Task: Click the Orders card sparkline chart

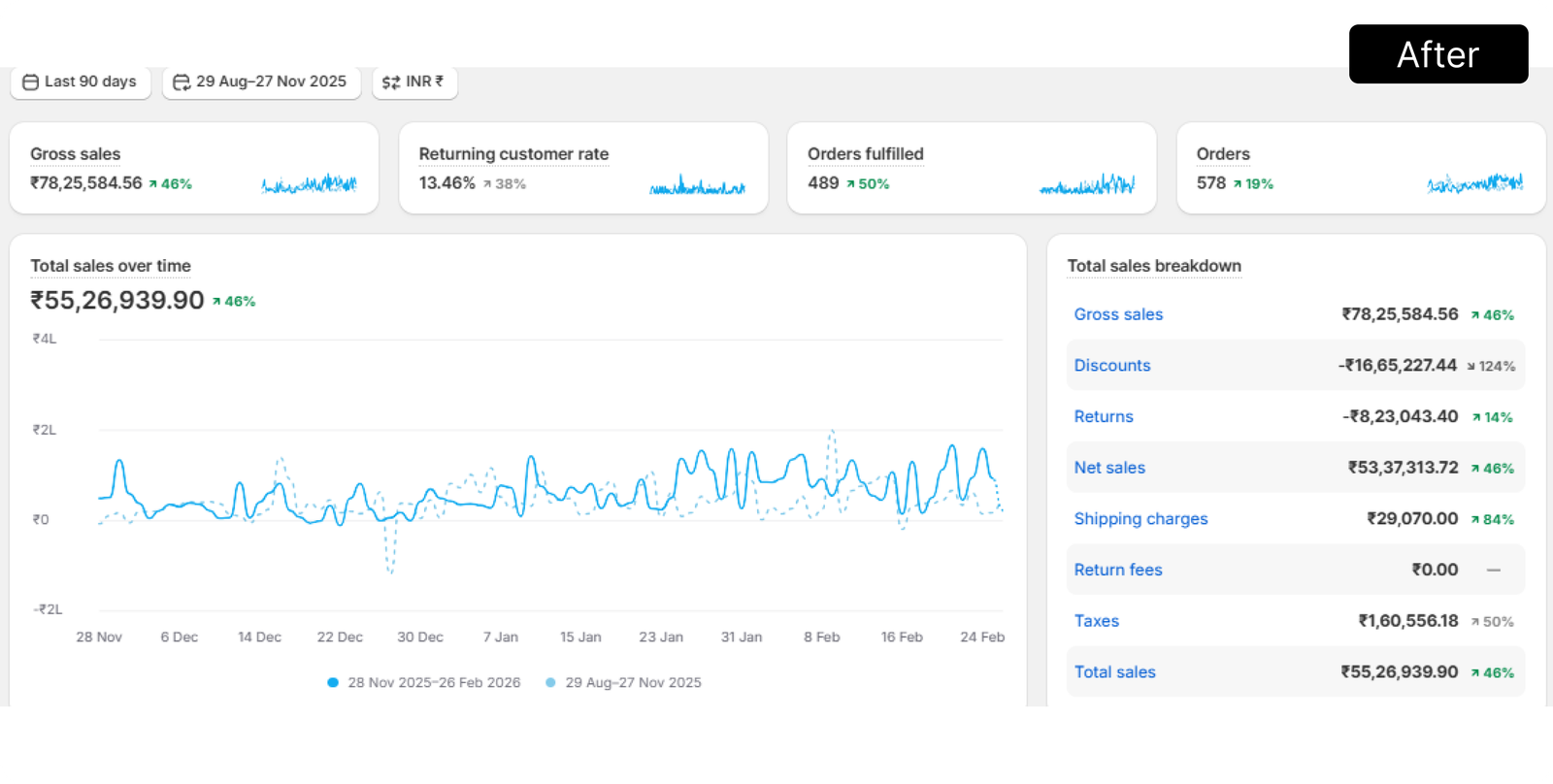Action: (1474, 182)
